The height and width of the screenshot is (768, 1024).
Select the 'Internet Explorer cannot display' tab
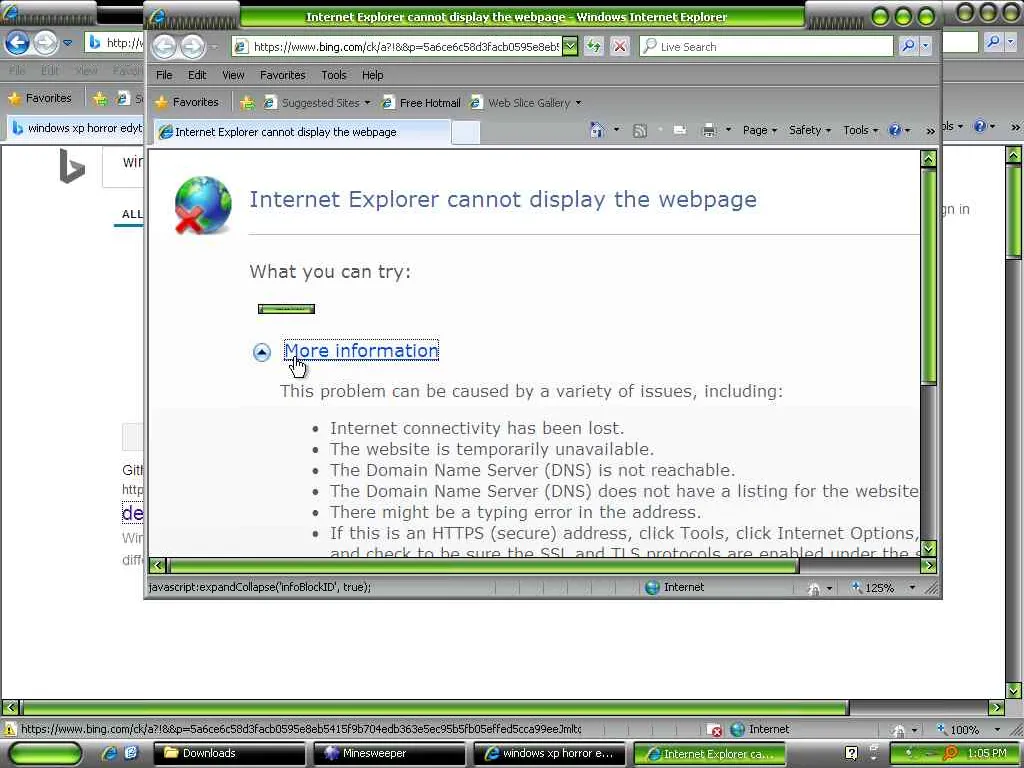(302, 132)
